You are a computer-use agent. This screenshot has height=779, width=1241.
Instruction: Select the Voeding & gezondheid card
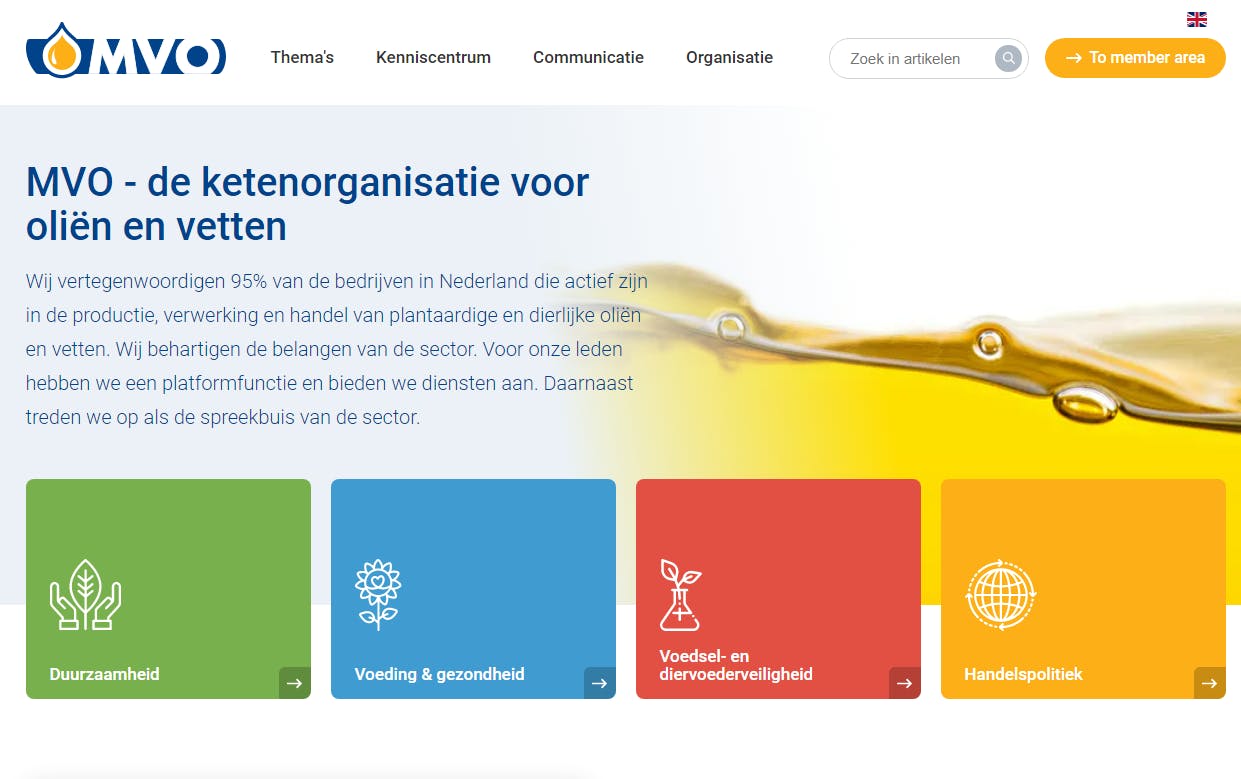point(473,589)
